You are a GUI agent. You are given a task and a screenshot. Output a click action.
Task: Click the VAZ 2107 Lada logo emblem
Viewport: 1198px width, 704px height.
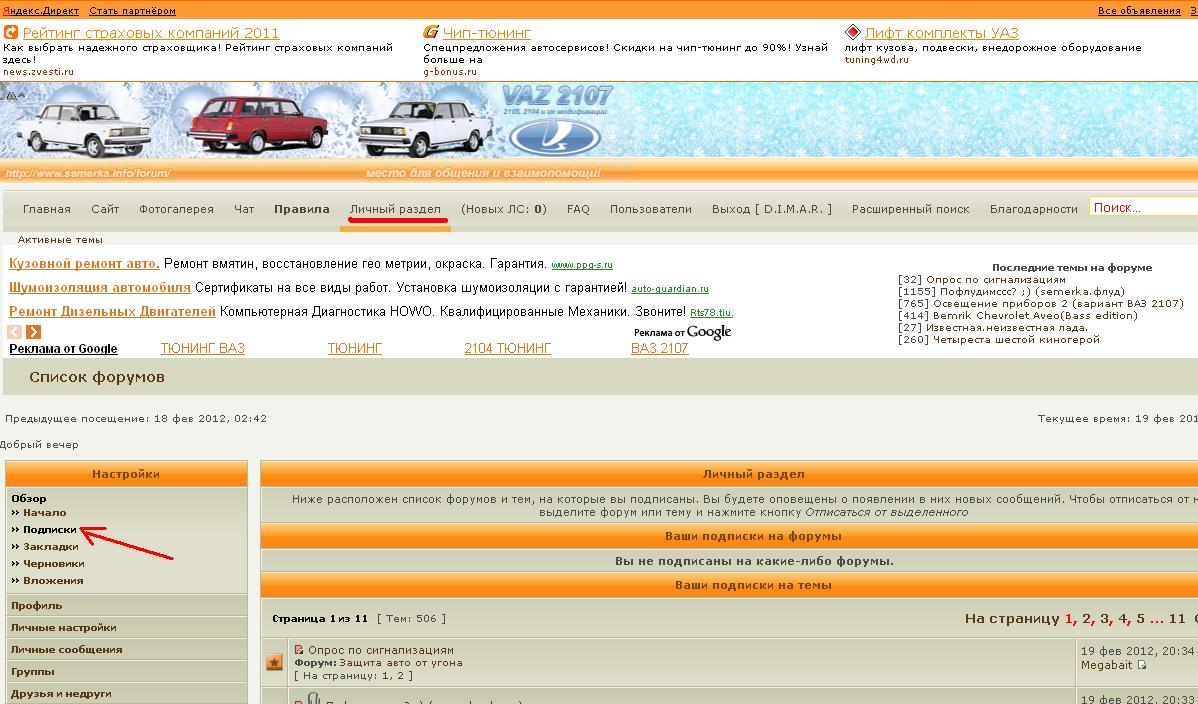pyautogui.click(x=554, y=136)
